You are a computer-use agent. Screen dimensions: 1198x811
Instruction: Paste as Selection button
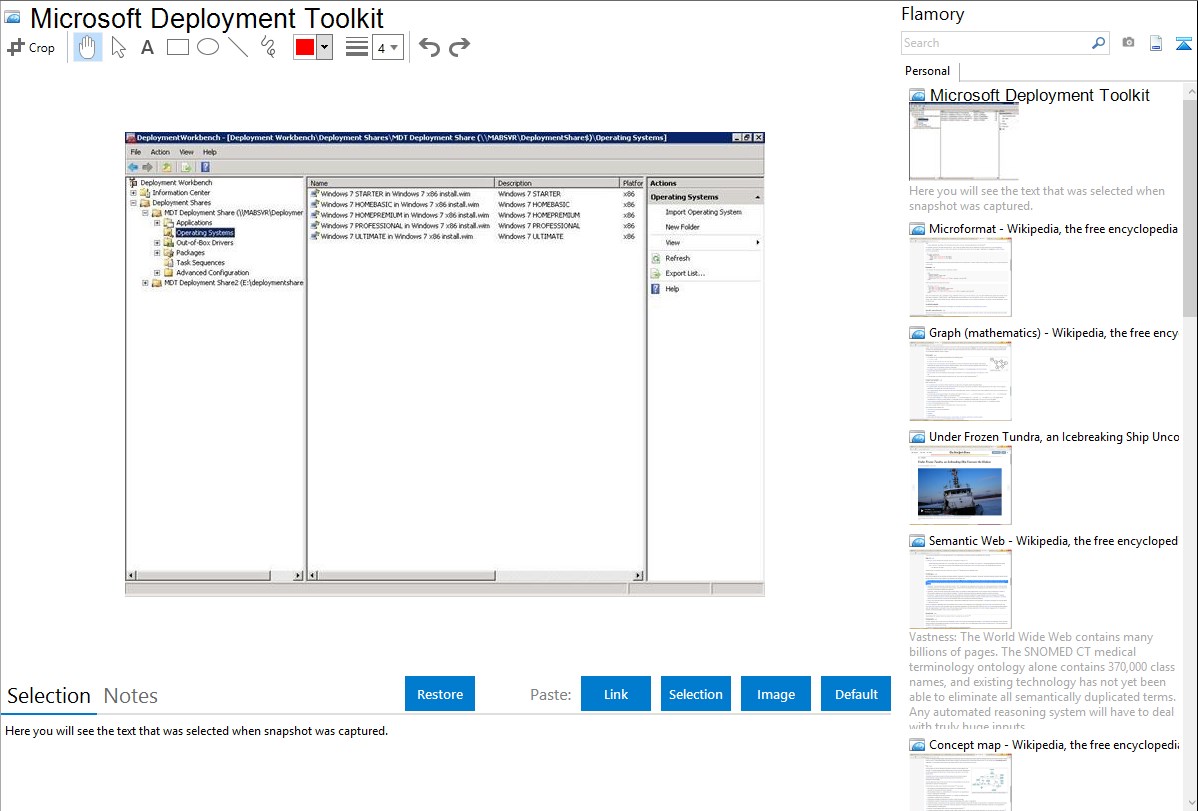tap(696, 694)
